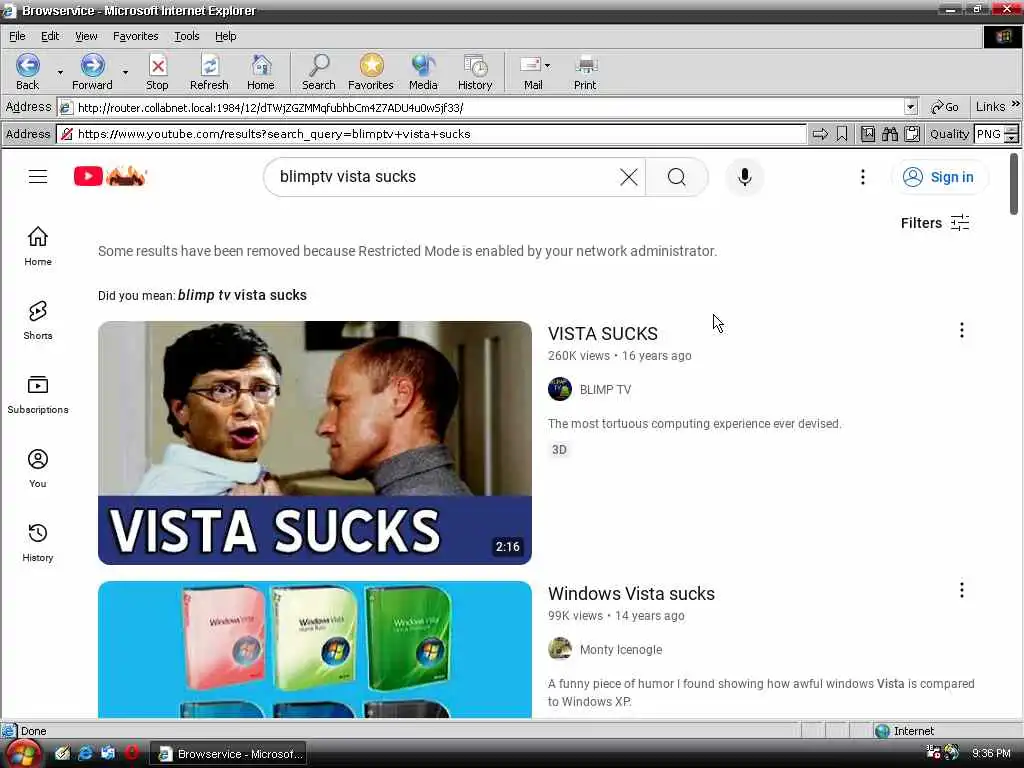Viewport: 1024px width, 768px height.
Task: Click the BLIMP TV channel avatar
Action: coord(560,389)
